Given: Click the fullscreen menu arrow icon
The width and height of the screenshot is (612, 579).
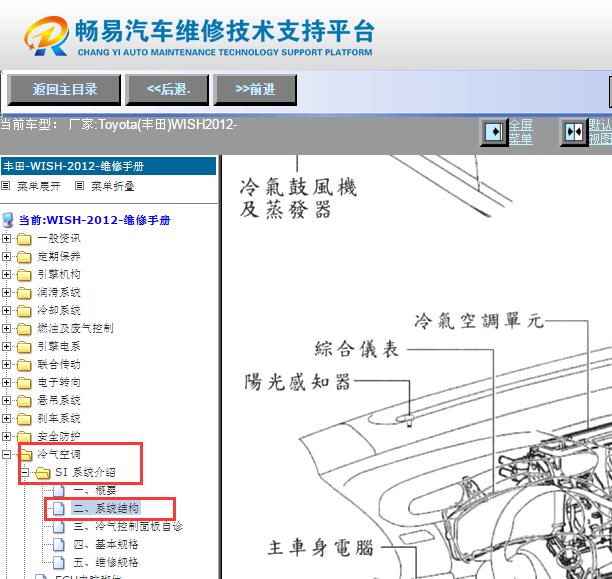Looking at the screenshot, I should click(494, 132).
